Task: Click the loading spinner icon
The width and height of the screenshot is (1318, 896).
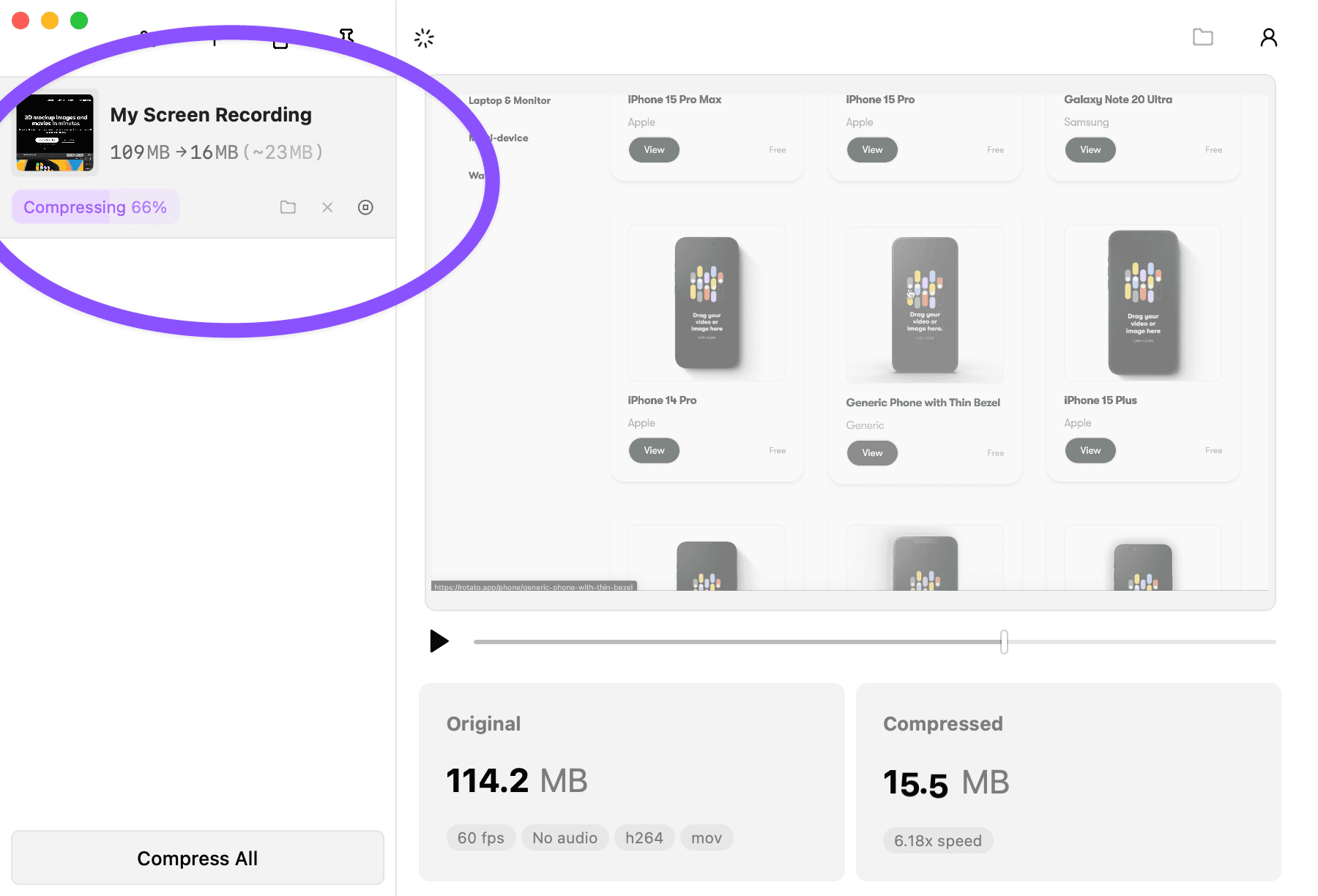Action: pos(424,38)
